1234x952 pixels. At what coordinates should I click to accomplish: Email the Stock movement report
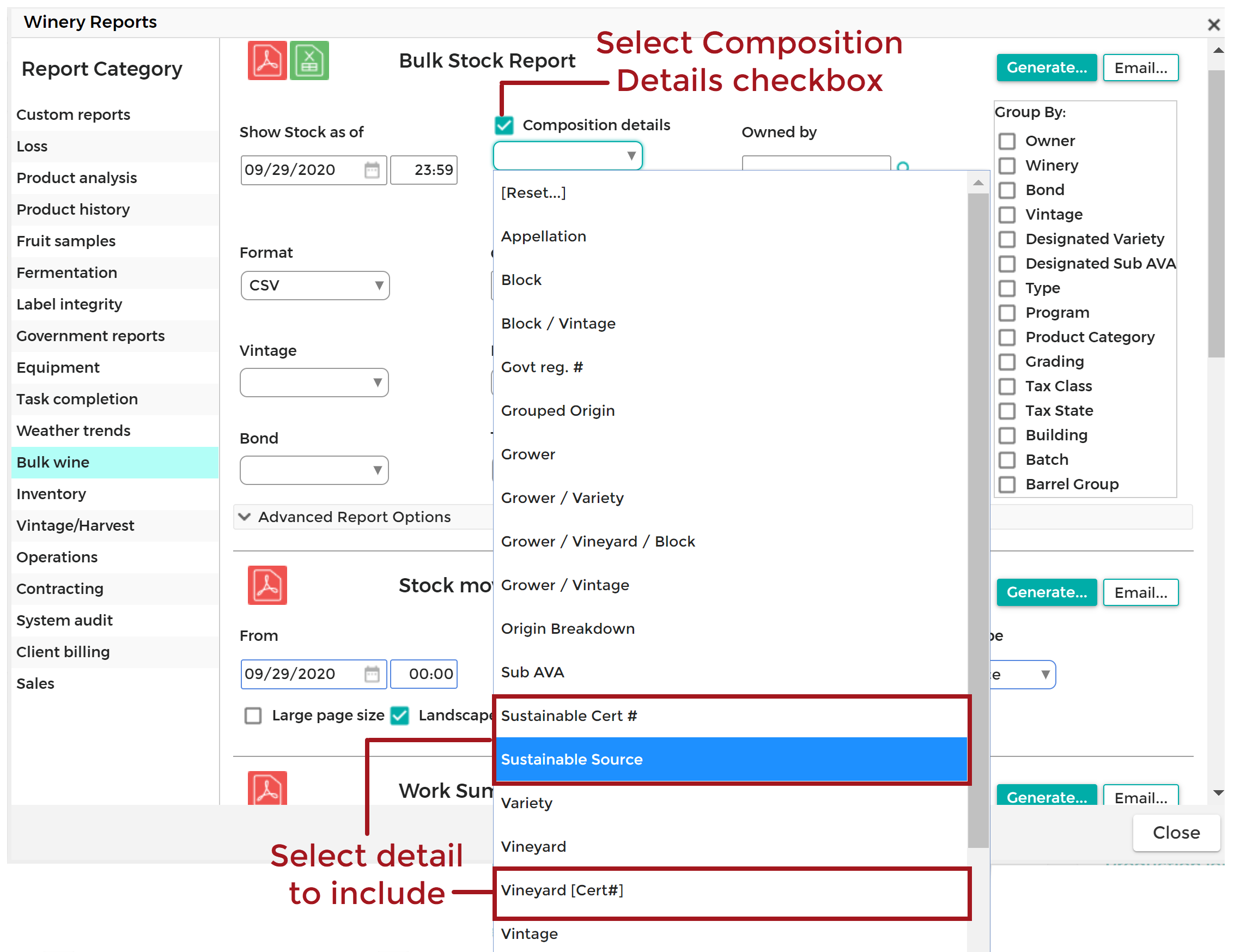[x=1141, y=592]
